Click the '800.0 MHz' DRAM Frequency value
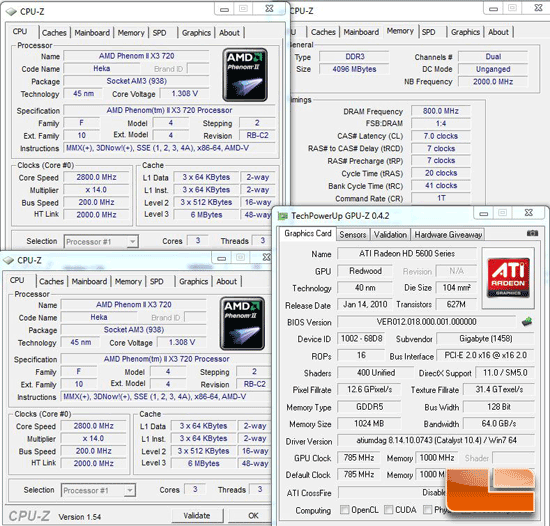 [441, 111]
